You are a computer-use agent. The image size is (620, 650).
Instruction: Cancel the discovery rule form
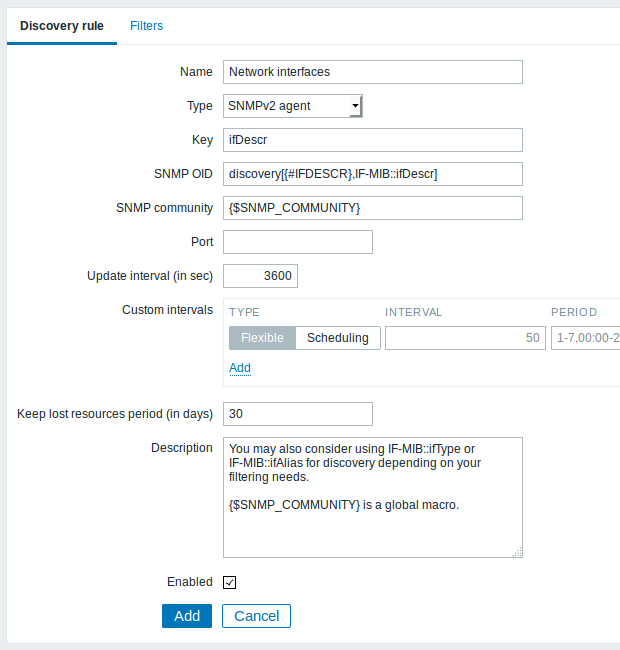coord(256,616)
